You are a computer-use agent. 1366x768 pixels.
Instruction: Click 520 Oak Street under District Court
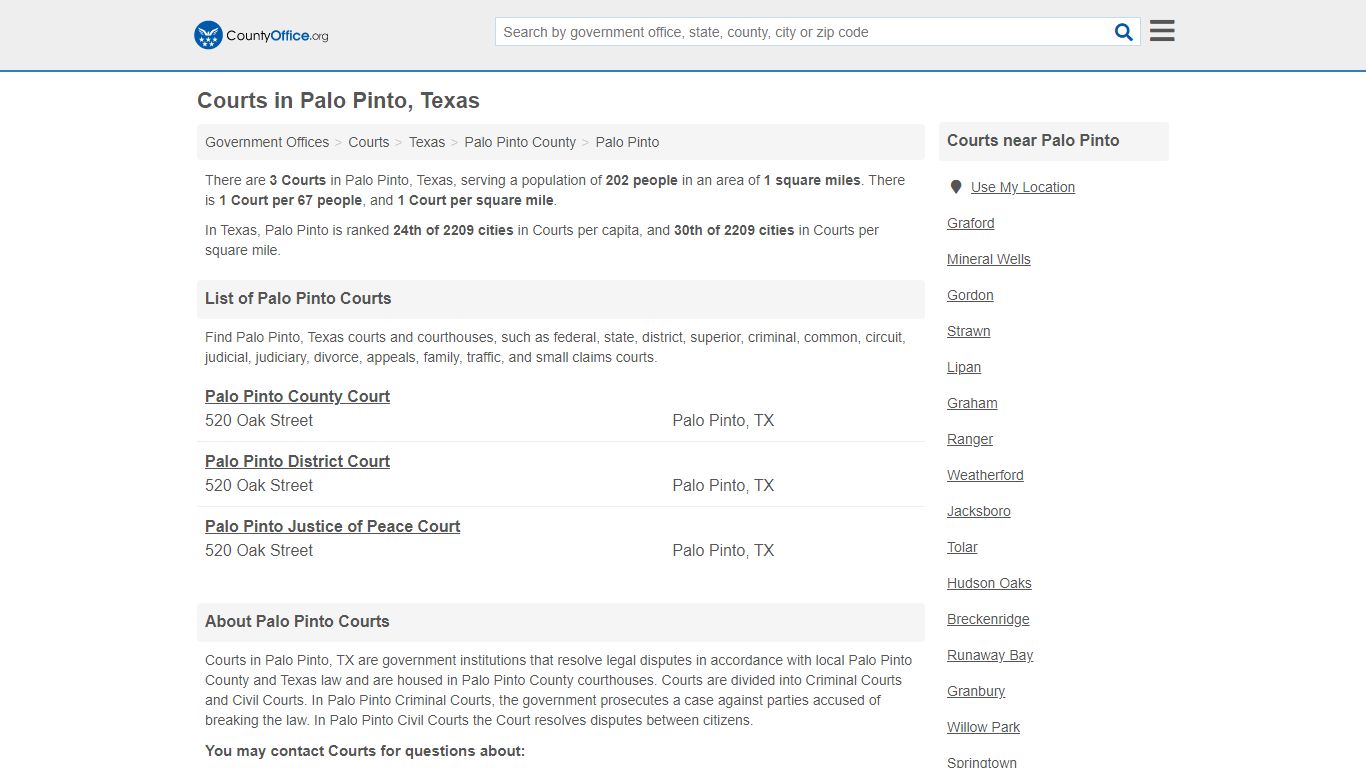[x=259, y=486]
